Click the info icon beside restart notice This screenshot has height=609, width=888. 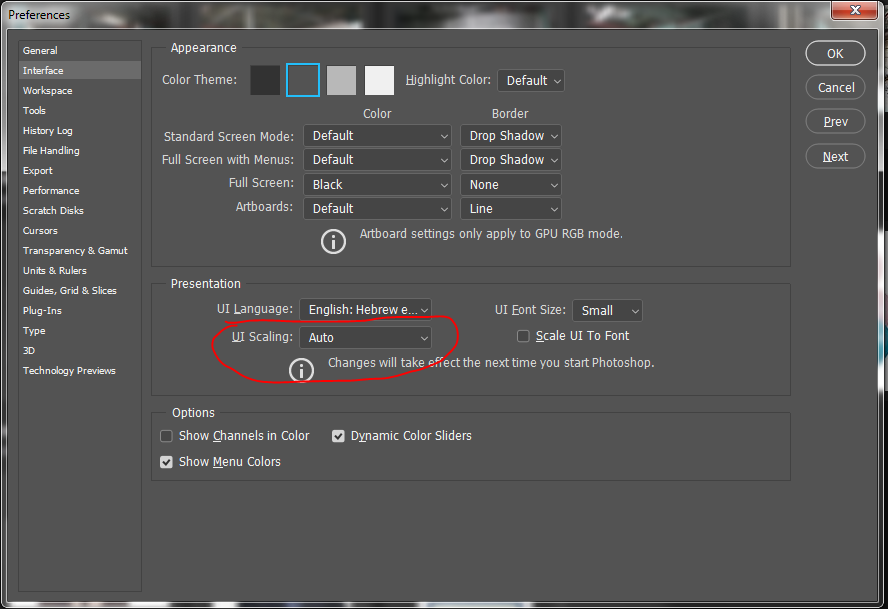click(301, 370)
